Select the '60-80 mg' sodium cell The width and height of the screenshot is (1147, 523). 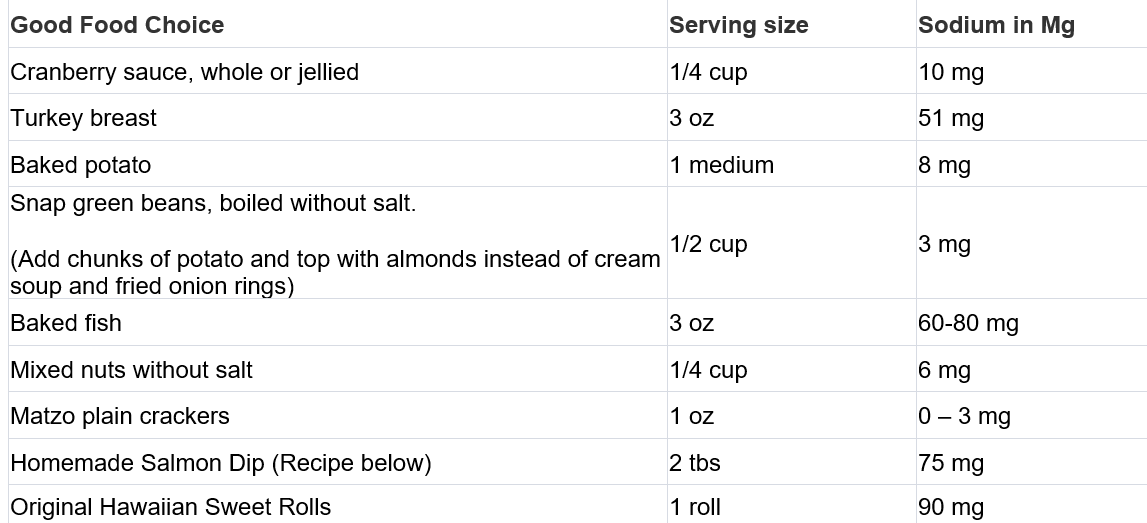point(969,323)
